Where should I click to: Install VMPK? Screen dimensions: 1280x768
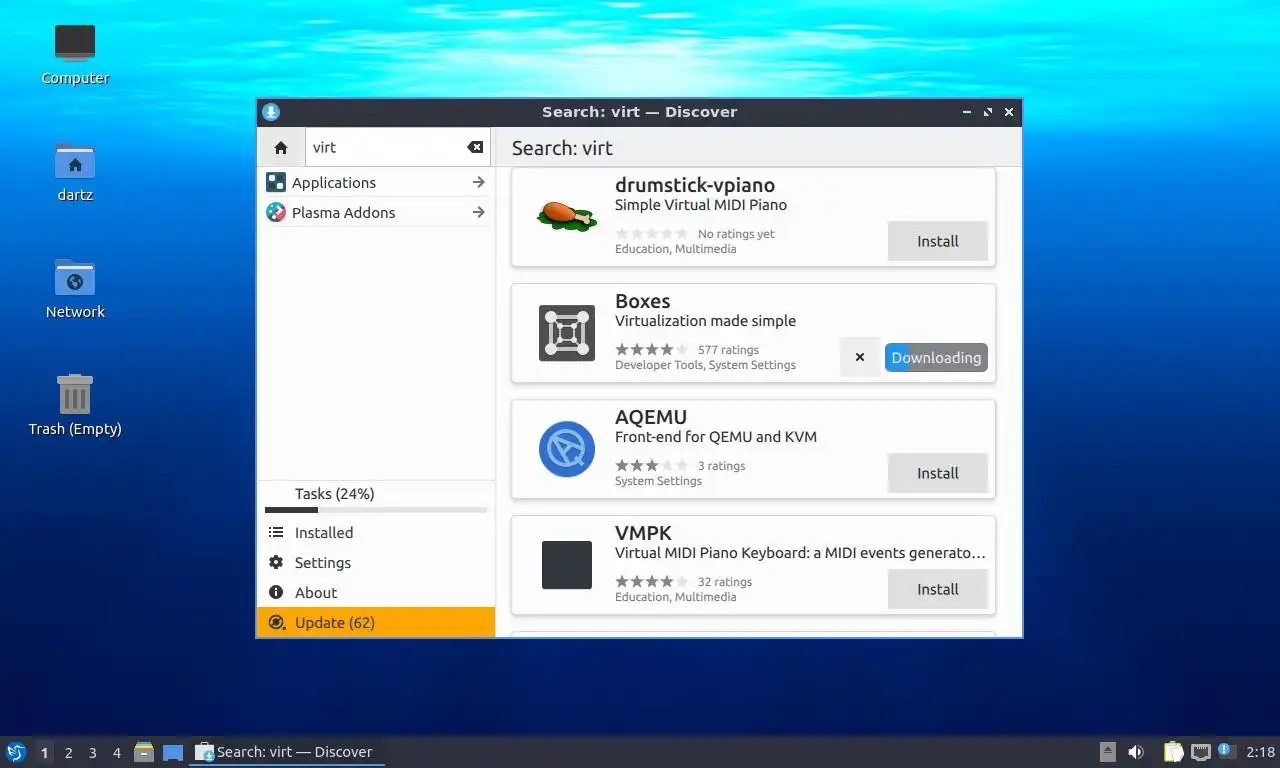938,589
